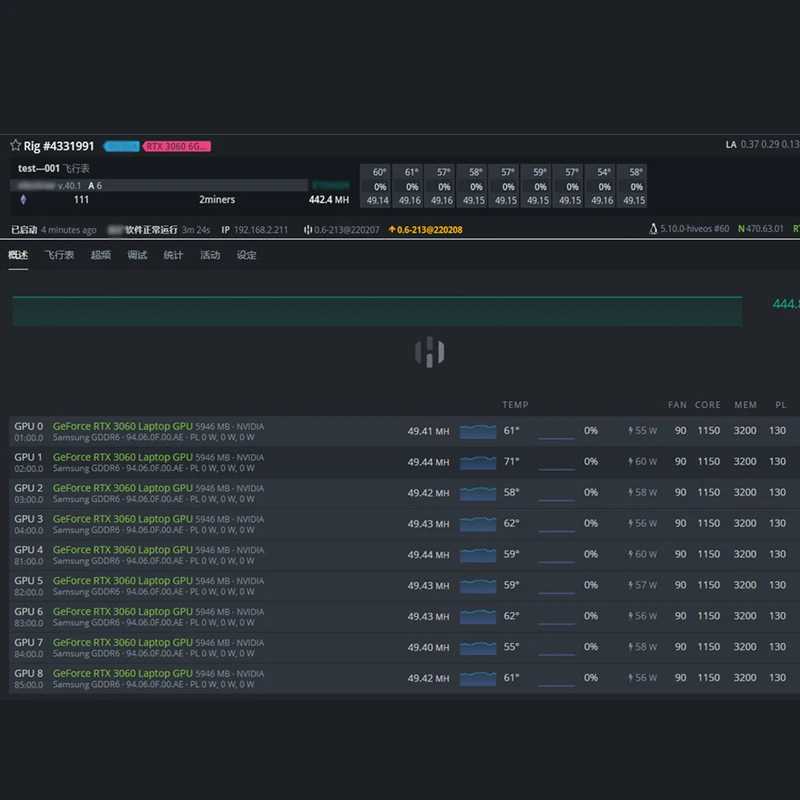
Task: Click the hashrate mini chart for GPU 0
Action: tap(478, 431)
